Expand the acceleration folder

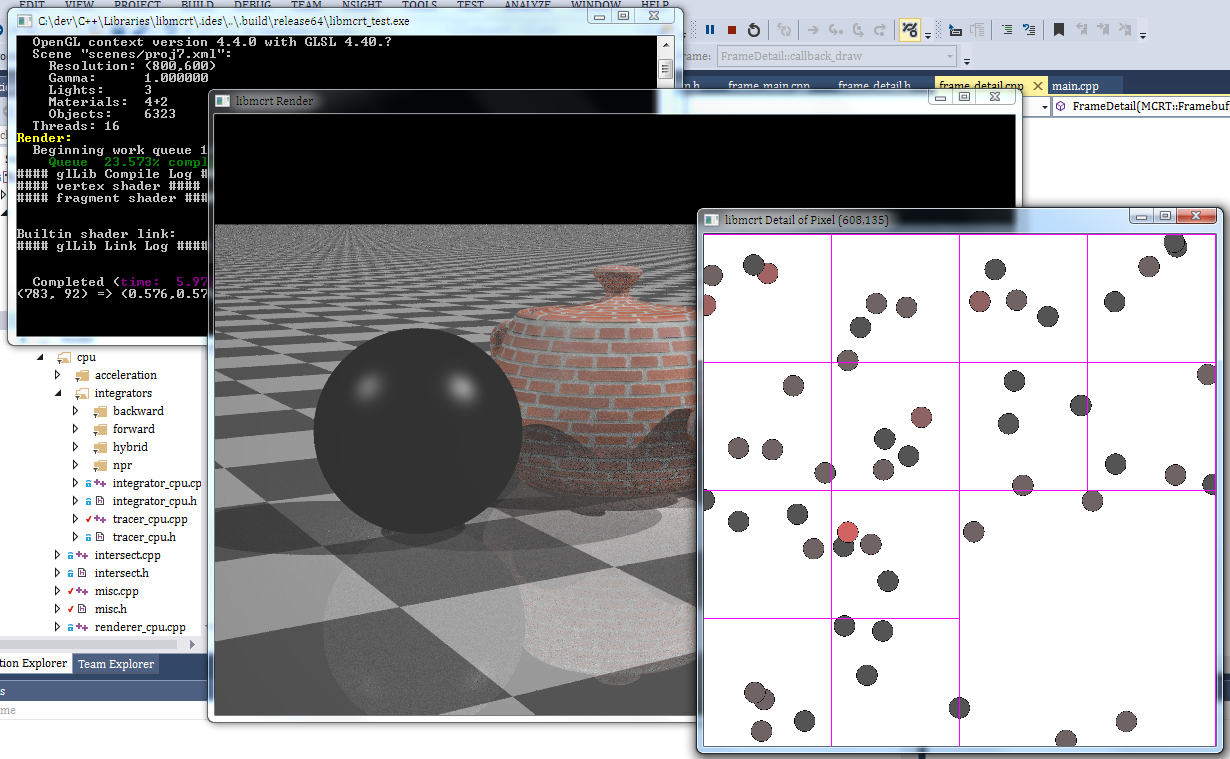pyautogui.click(x=57, y=375)
